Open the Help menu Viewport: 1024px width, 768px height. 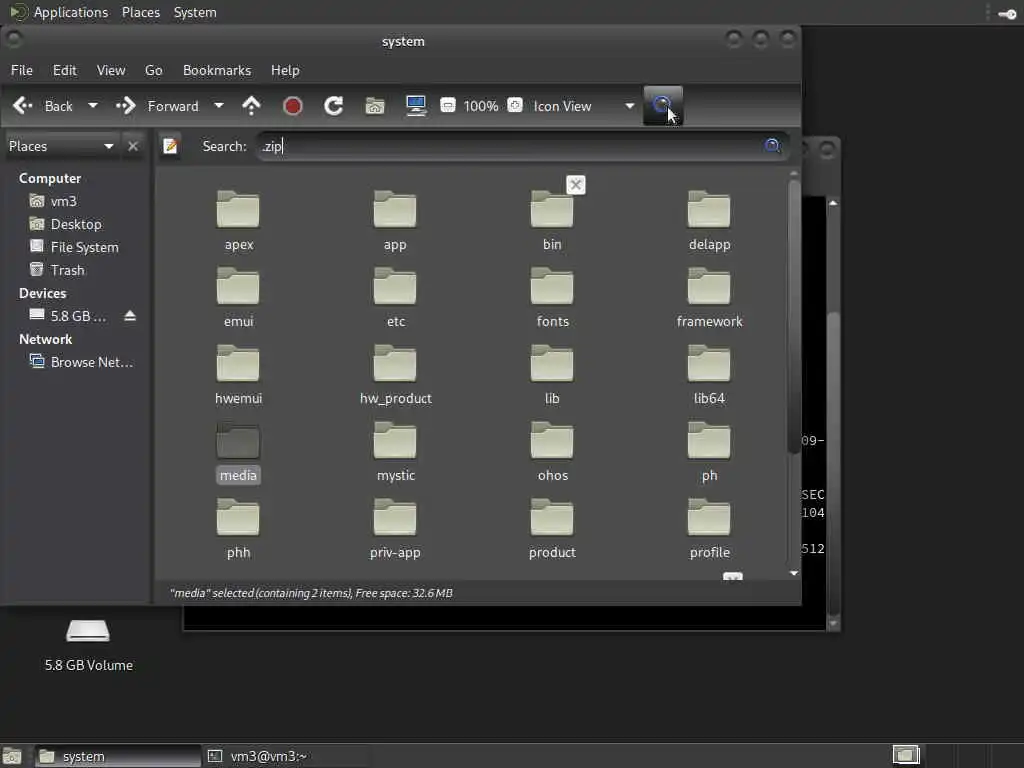285,71
